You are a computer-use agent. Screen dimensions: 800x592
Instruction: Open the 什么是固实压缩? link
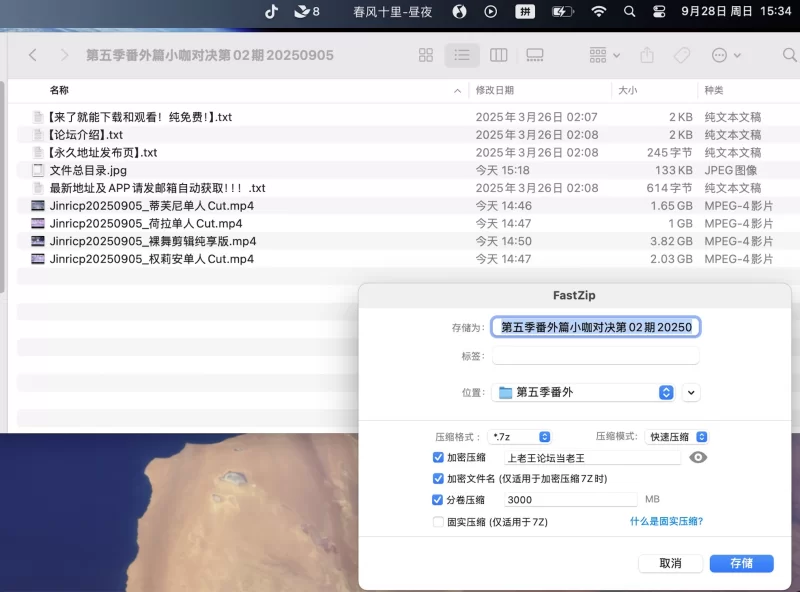(x=666, y=521)
